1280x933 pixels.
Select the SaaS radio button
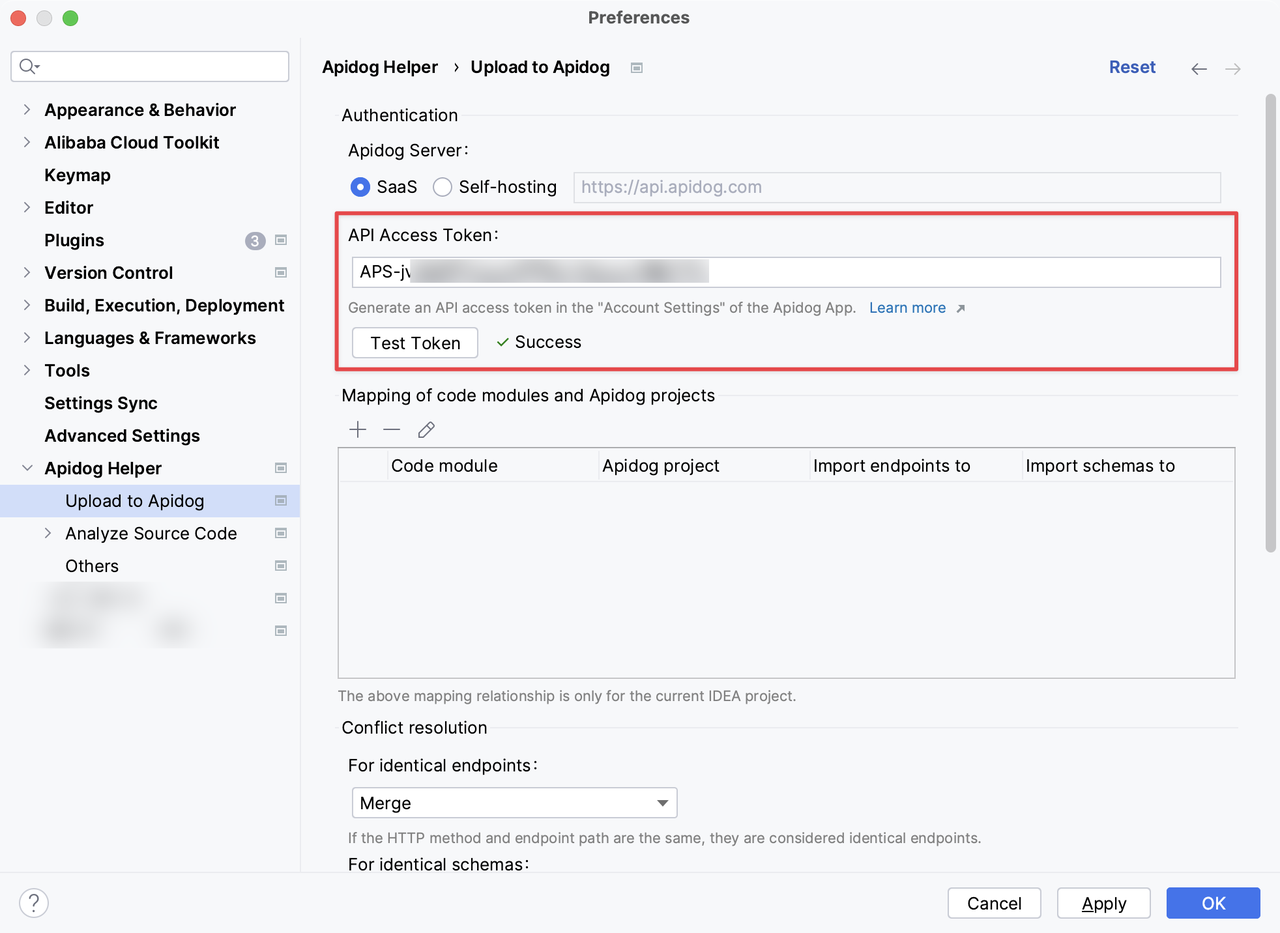(360, 187)
